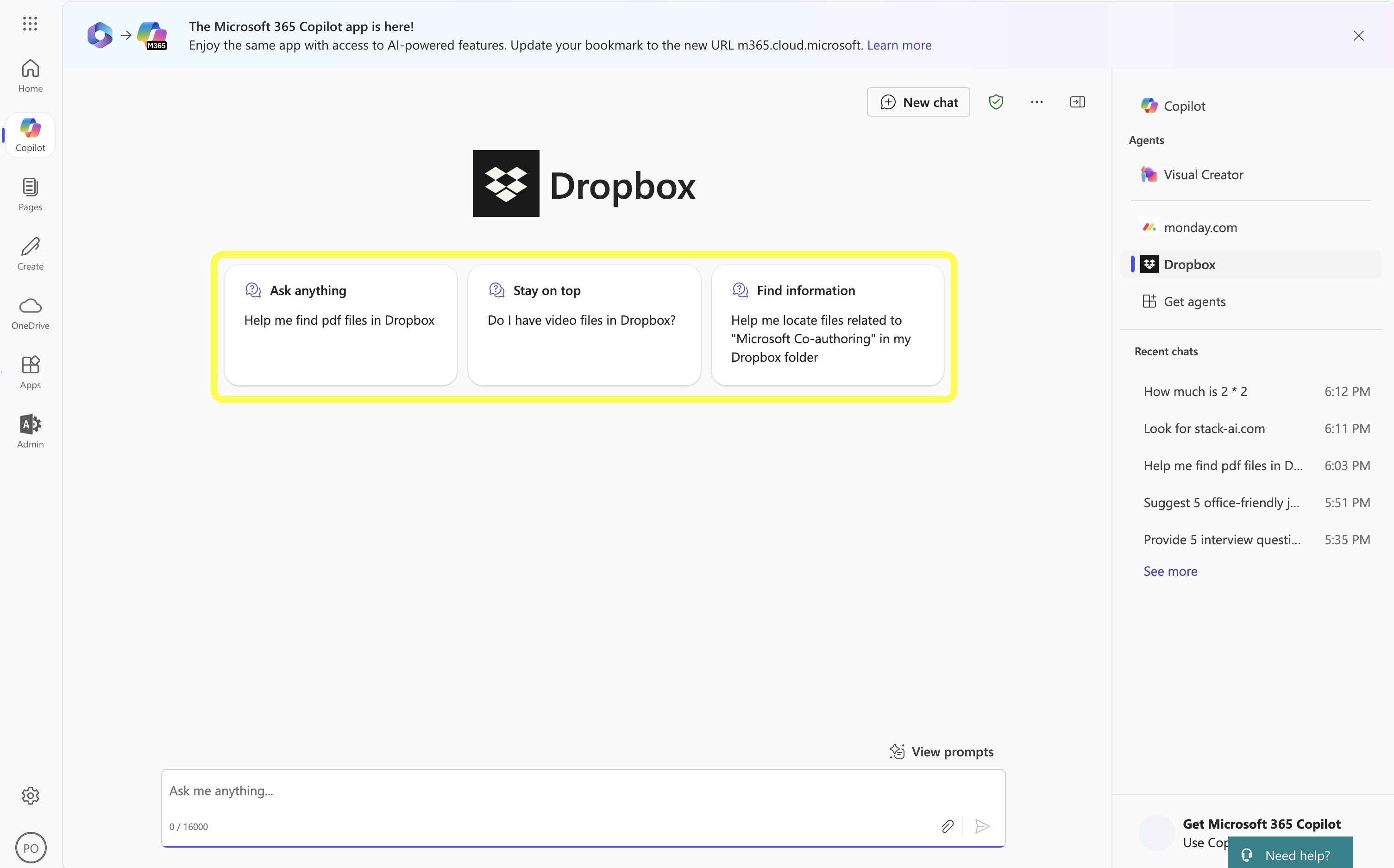Select the Ask anything prompt card
Viewport: 1394px width, 868px height.
click(x=340, y=325)
